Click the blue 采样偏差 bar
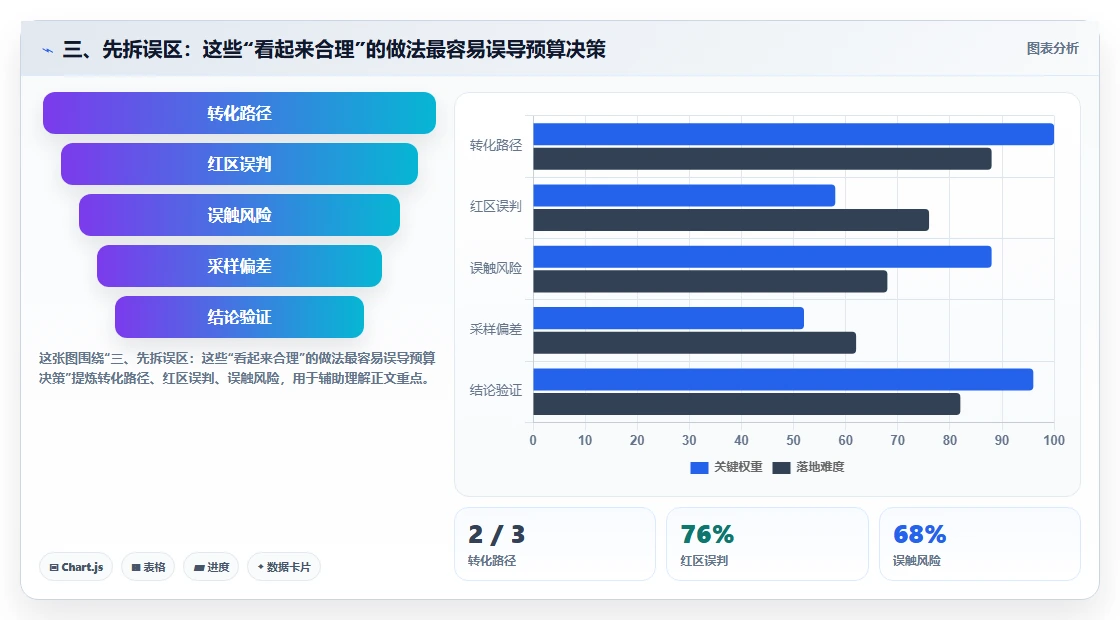The width and height of the screenshot is (1120, 620). pyautogui.click(x=669, y=319)
